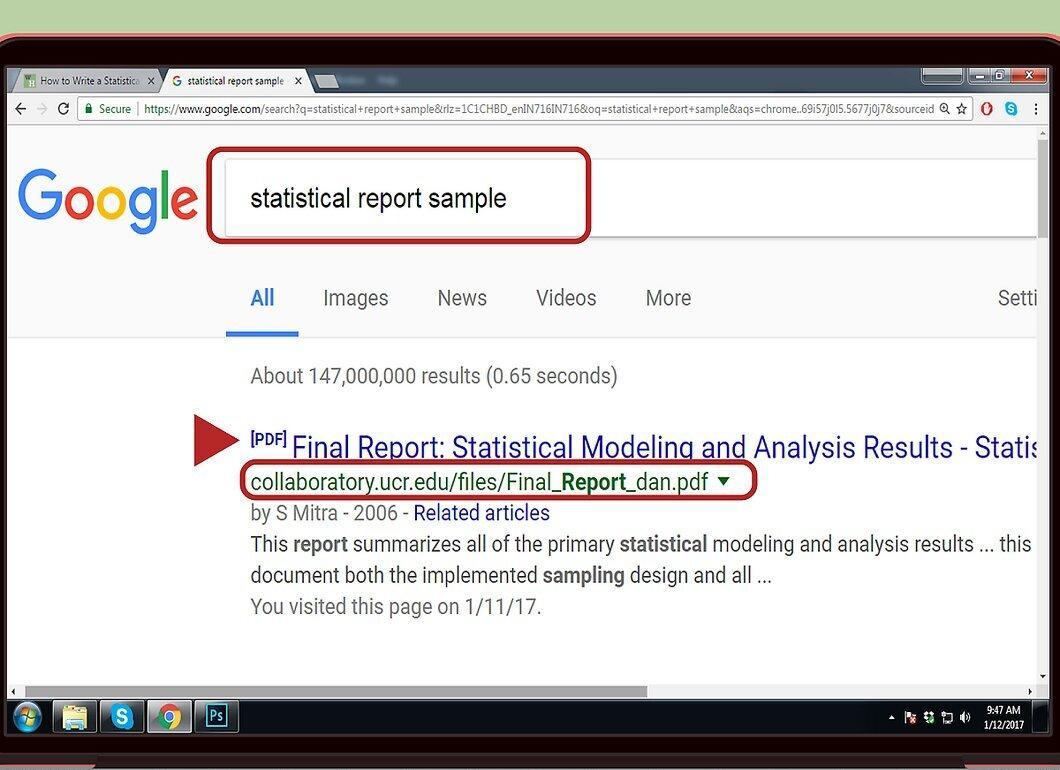Click the Dropbox tray icon

pos(929,717)
